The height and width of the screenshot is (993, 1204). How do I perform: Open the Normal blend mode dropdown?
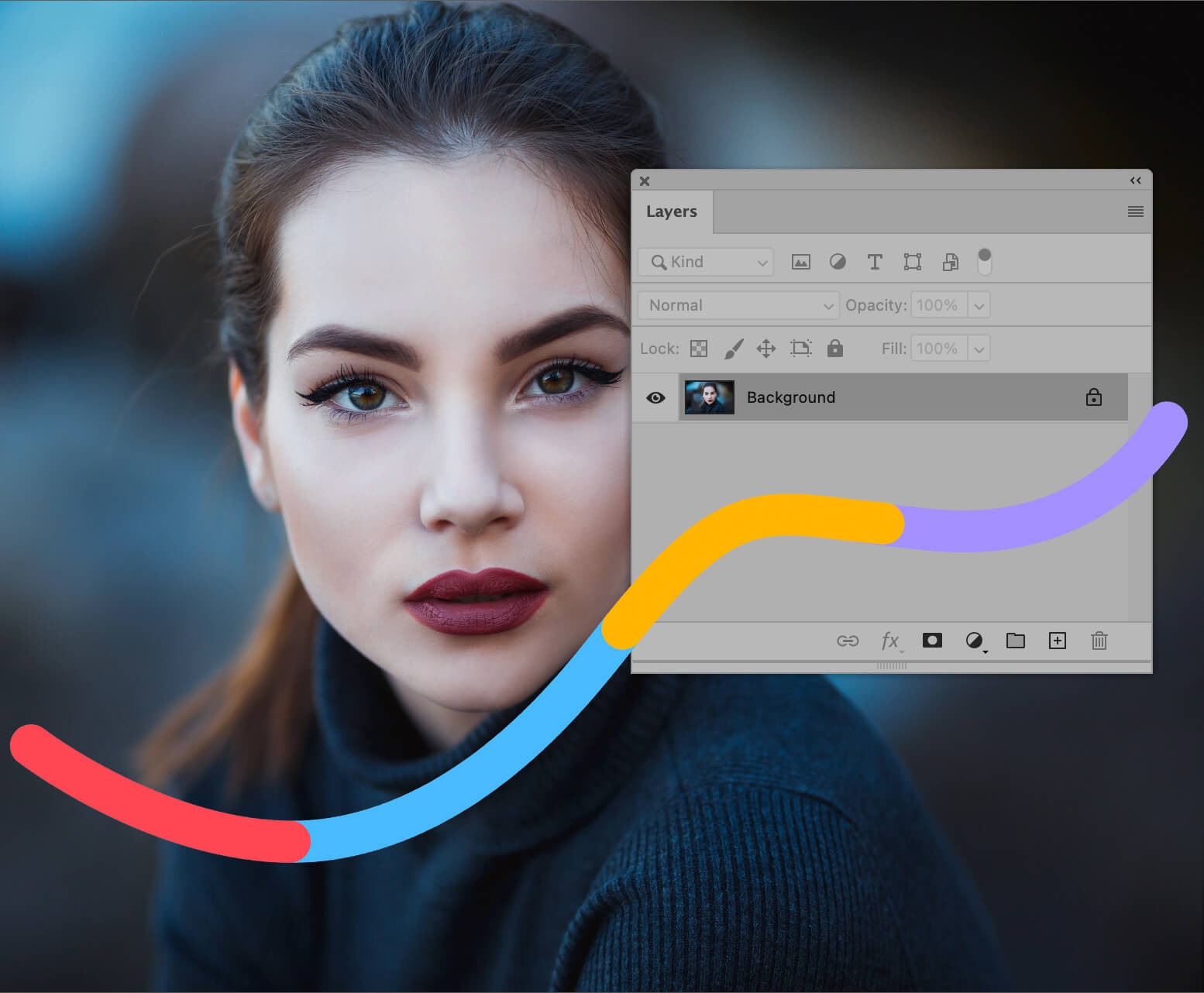click(x=738, y=305)
